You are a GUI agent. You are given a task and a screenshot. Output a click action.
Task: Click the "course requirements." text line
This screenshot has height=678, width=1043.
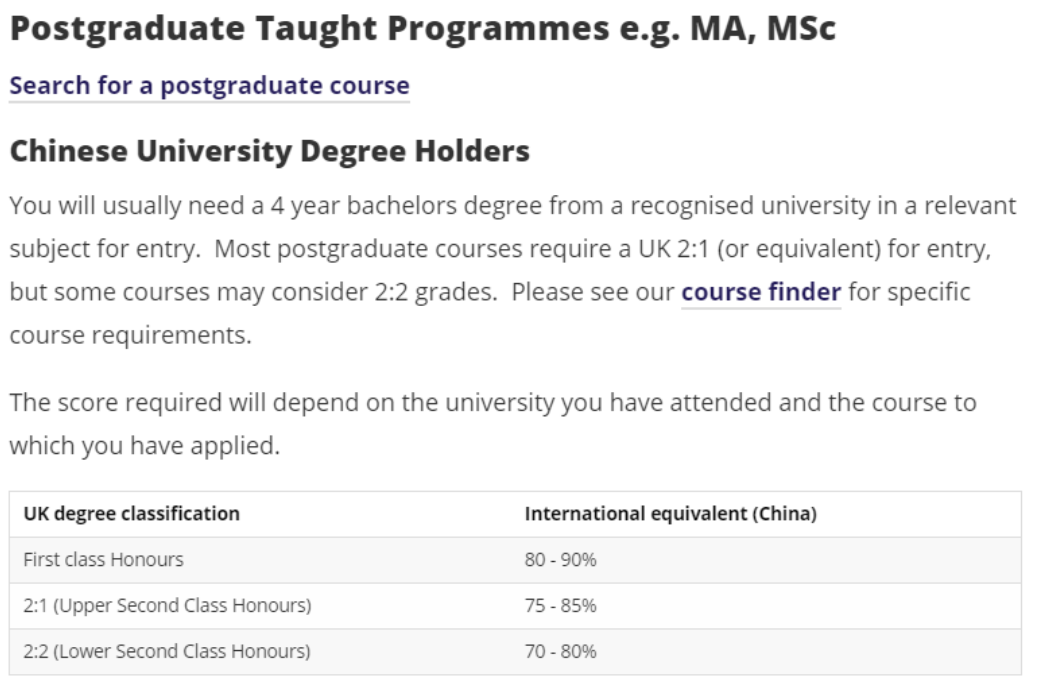point(130,336)
